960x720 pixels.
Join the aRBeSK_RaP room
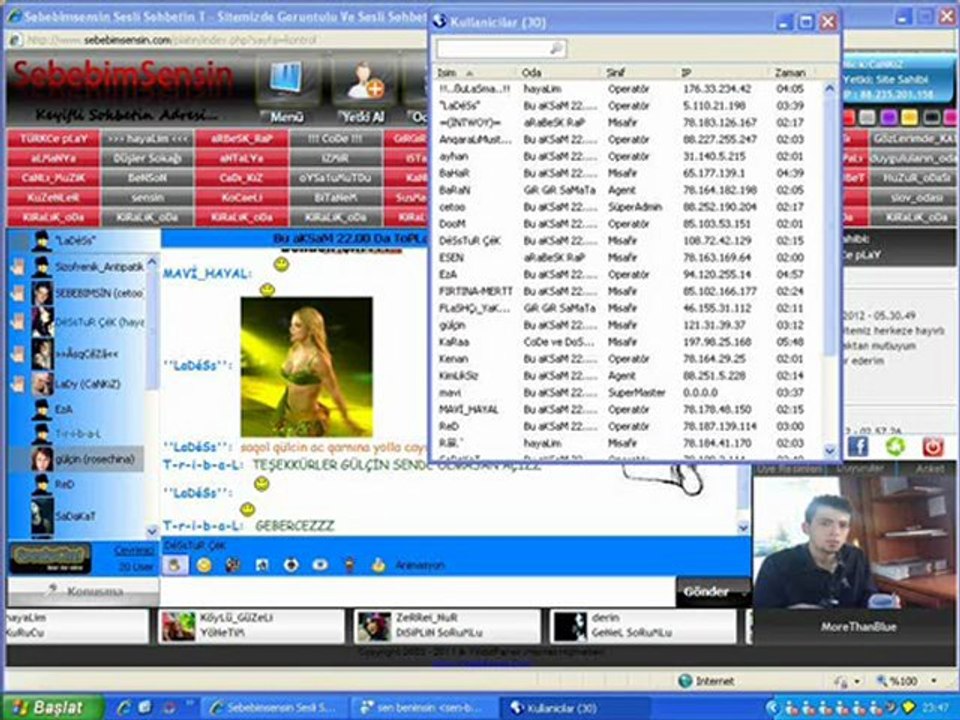(242, 138)
